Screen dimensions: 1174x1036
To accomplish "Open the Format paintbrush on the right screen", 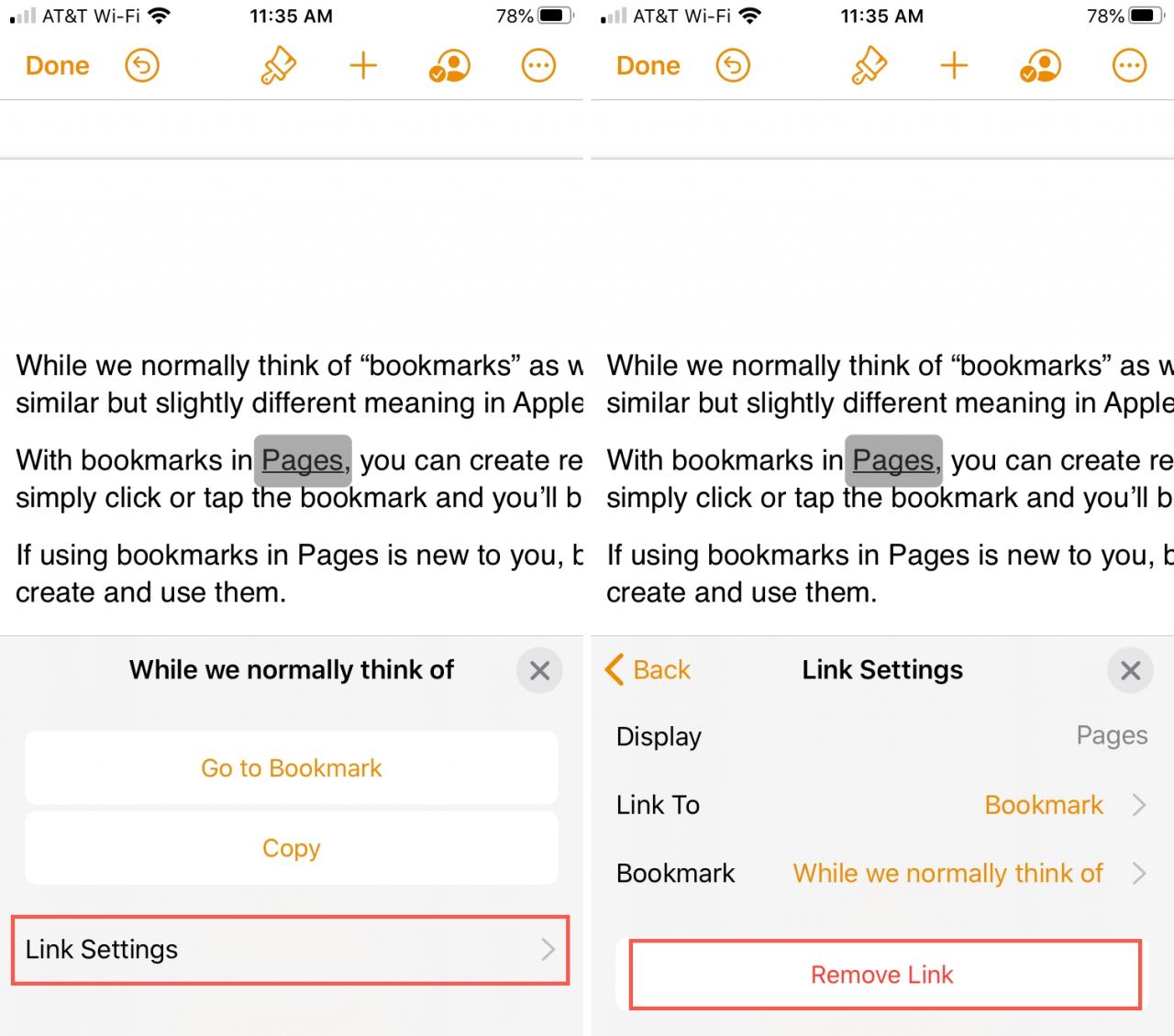I will pos(869,66).
